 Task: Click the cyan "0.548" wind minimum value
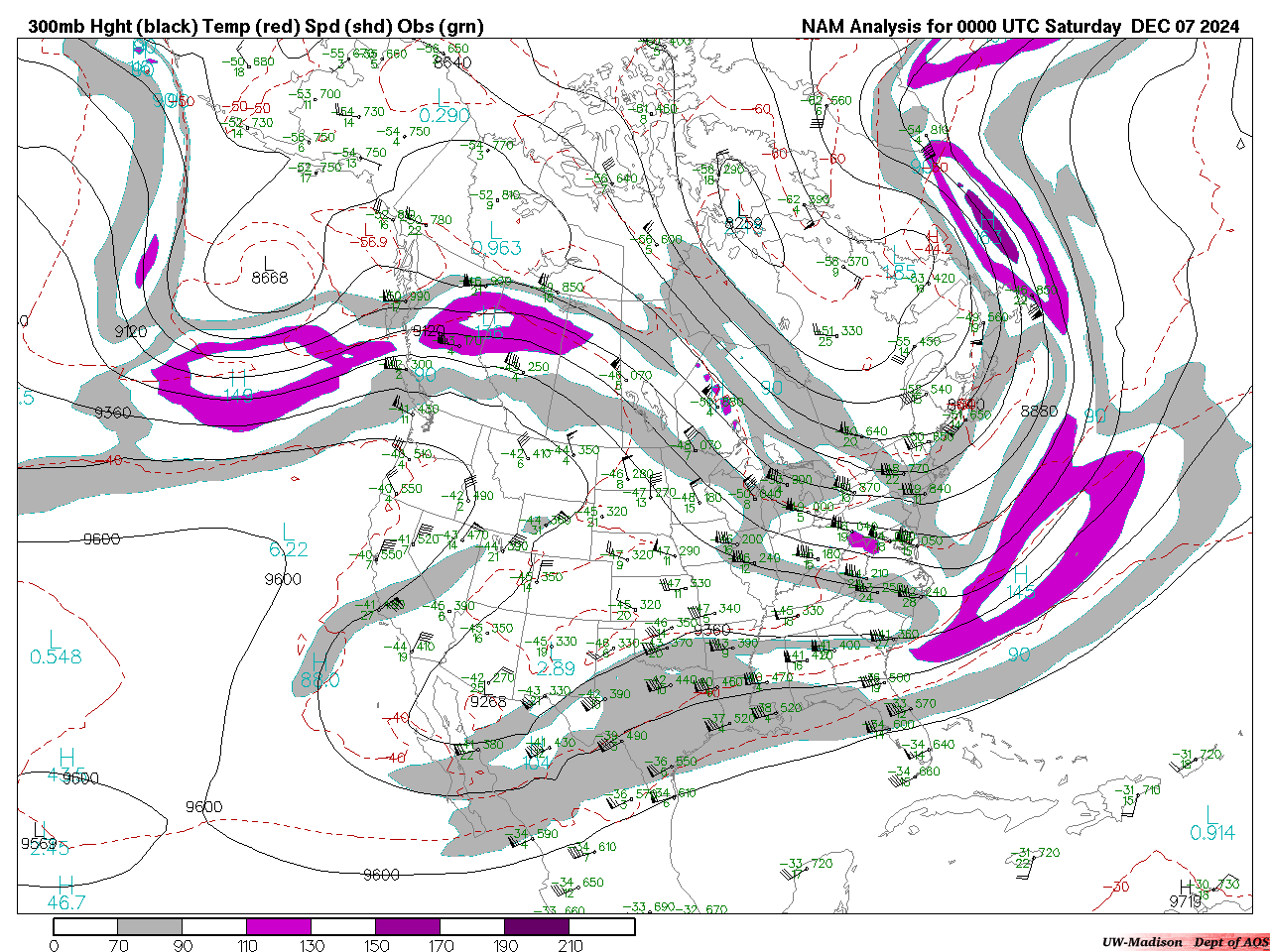56,657
